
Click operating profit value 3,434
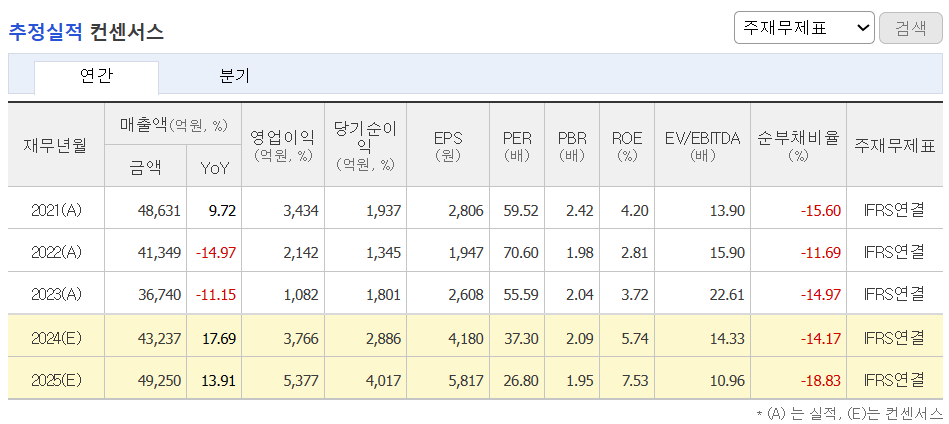[301, 210]
